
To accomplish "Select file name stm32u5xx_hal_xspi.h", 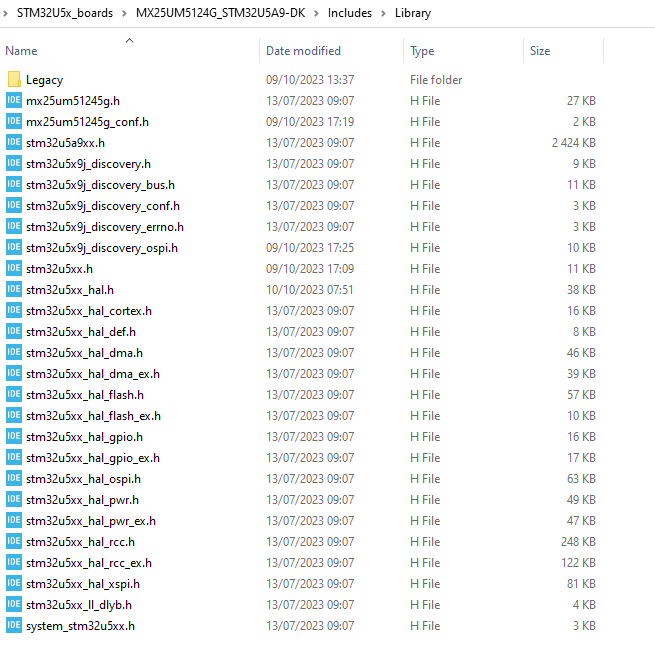I will [83, 584].
